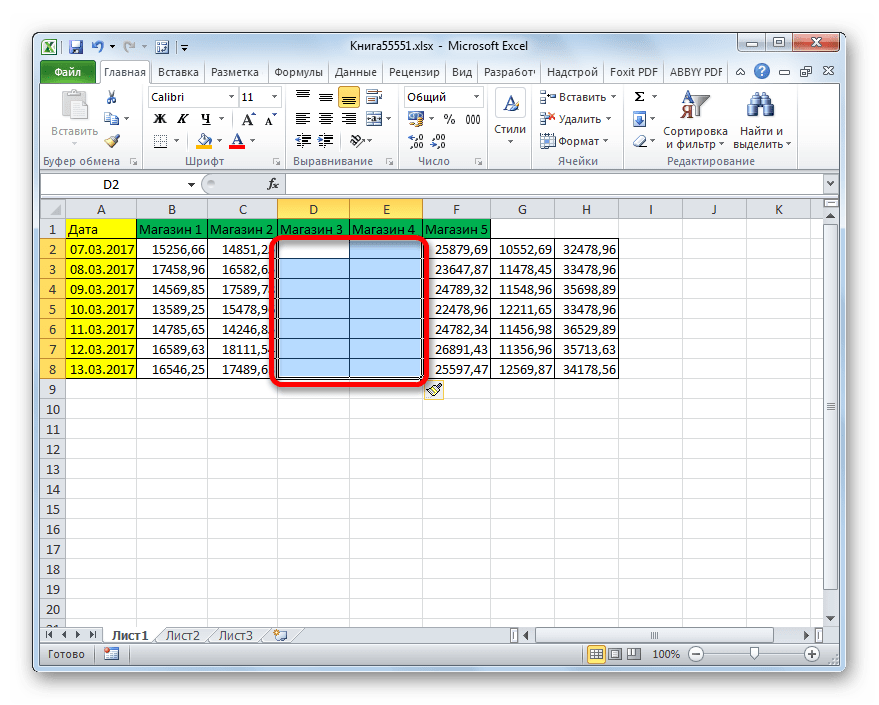This screenshot has height=705, width=879.
Task: Expand the Name Box dropdown arrow
Action: (x=191, y=184)
